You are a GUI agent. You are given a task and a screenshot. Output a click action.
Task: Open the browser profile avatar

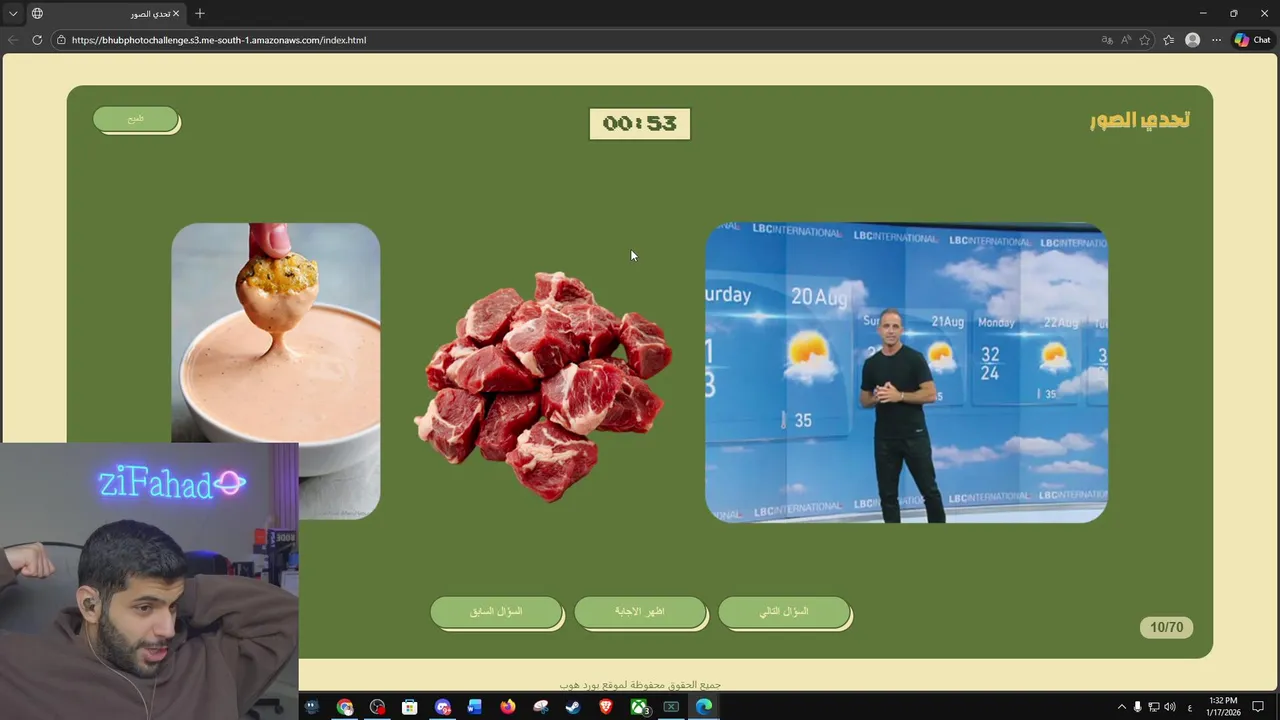click(1192, 40)
